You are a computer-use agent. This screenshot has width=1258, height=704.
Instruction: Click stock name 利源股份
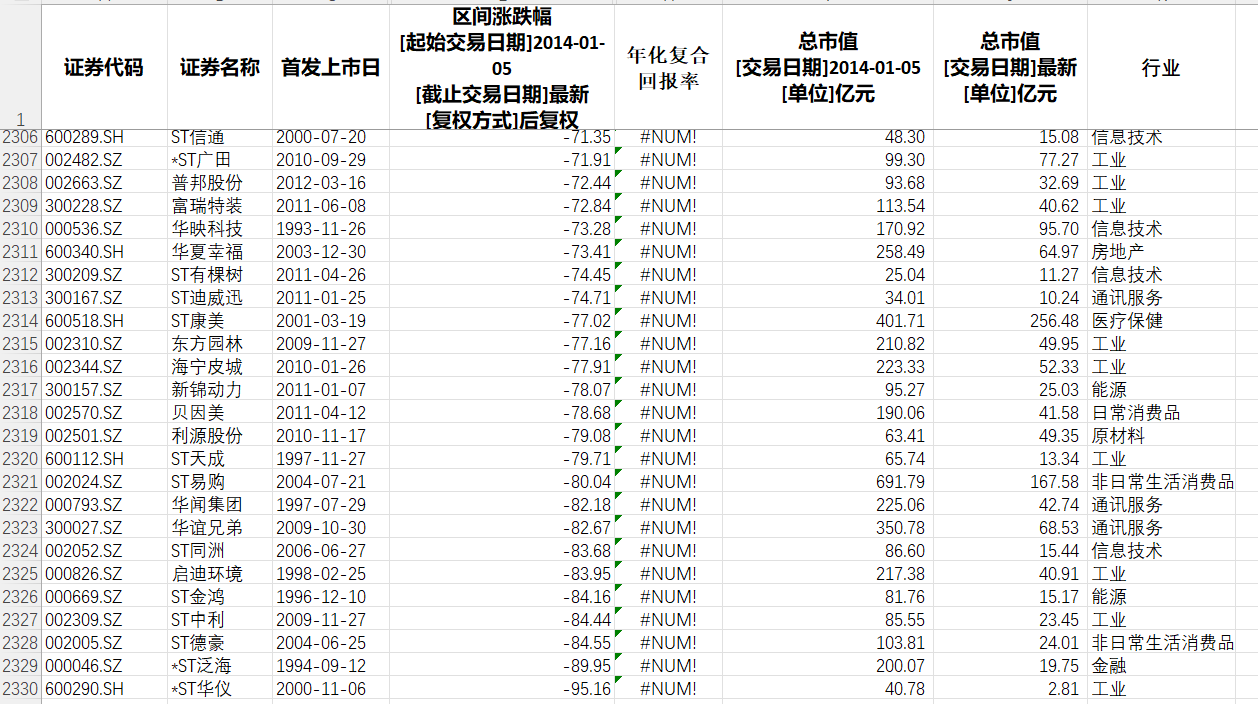[x=207, y=436]
